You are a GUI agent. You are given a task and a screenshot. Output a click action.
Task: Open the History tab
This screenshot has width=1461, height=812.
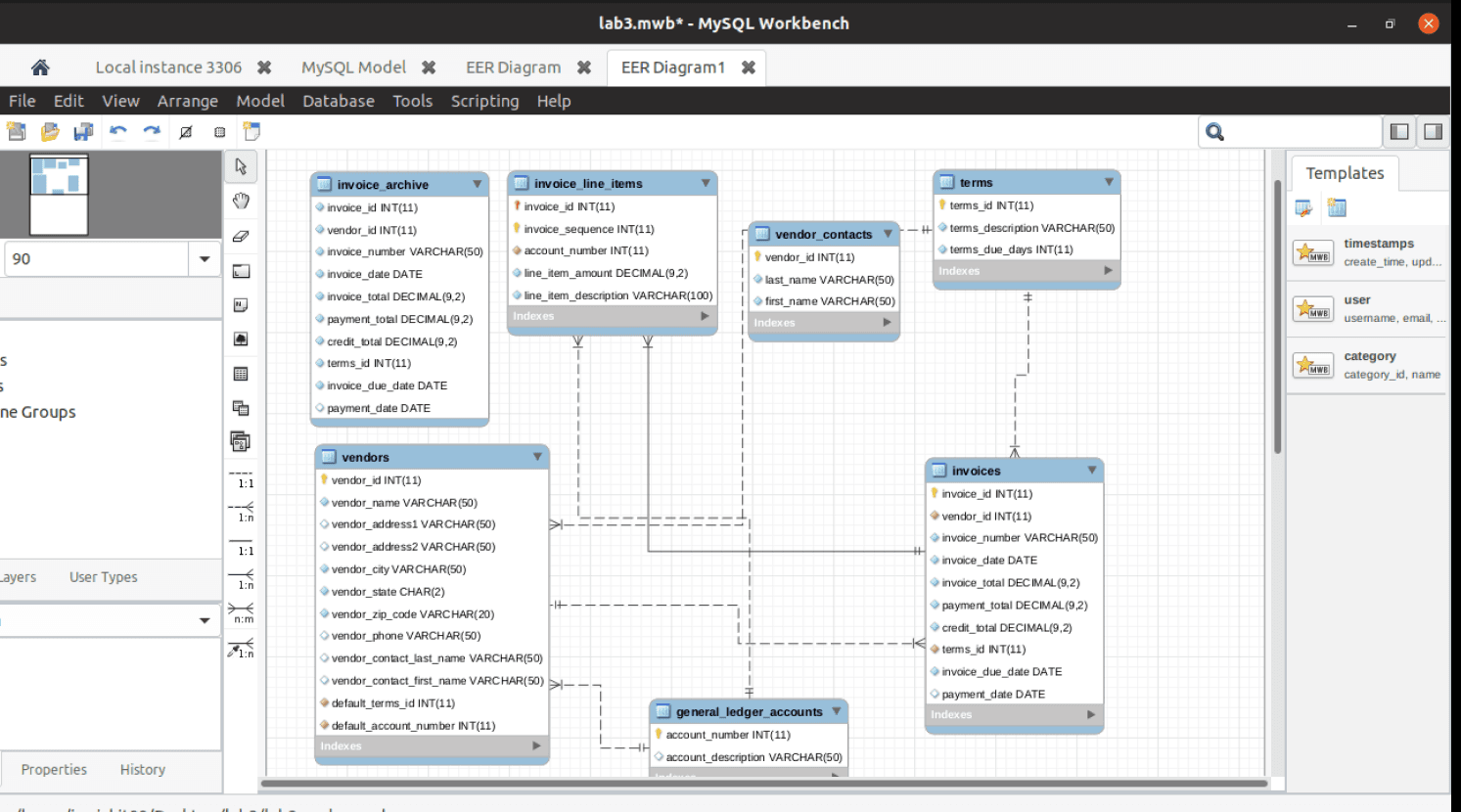click(143, 770)
